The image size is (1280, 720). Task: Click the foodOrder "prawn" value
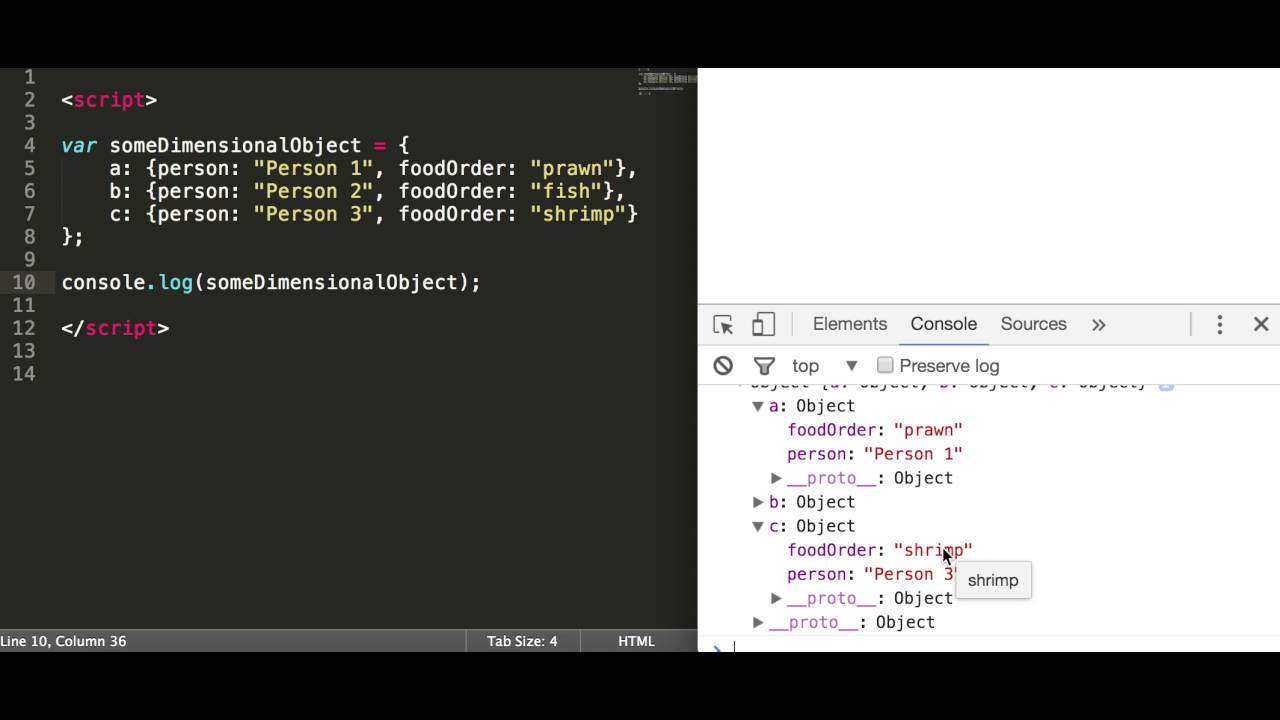(x=928, y=430)
